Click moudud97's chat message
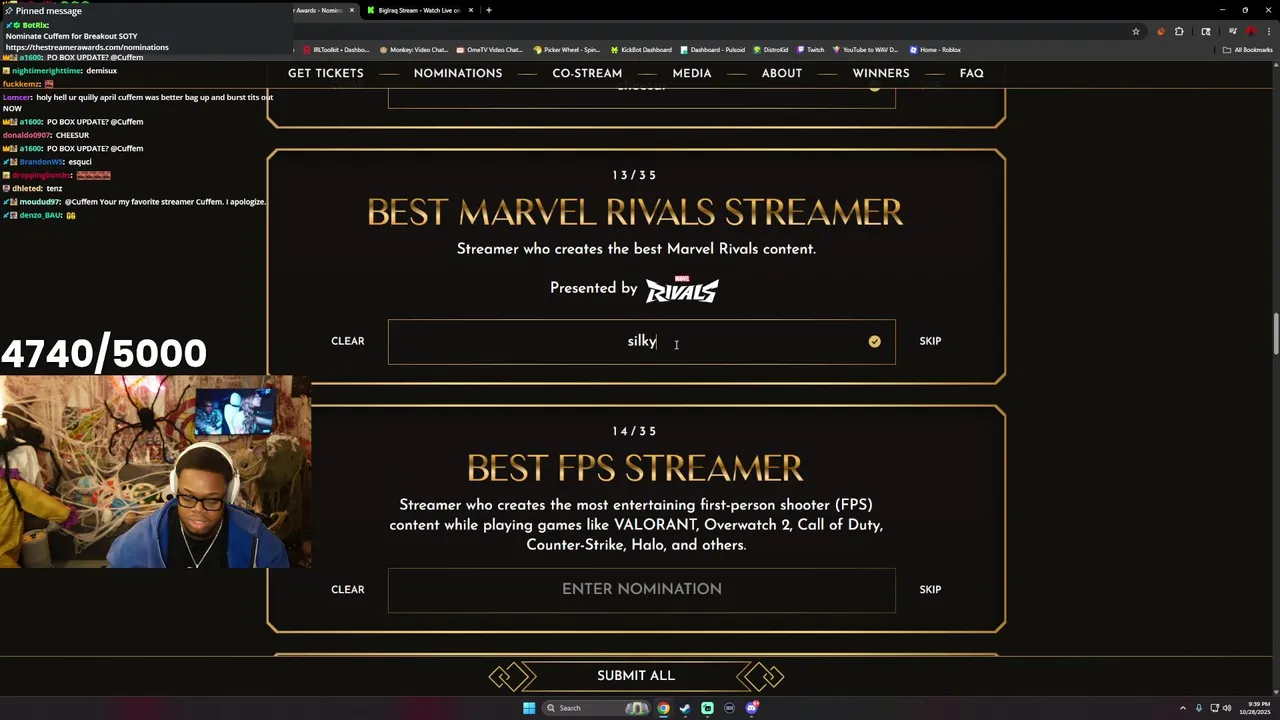The height and width of the screenshot is (720, 1280). point(135,202)
